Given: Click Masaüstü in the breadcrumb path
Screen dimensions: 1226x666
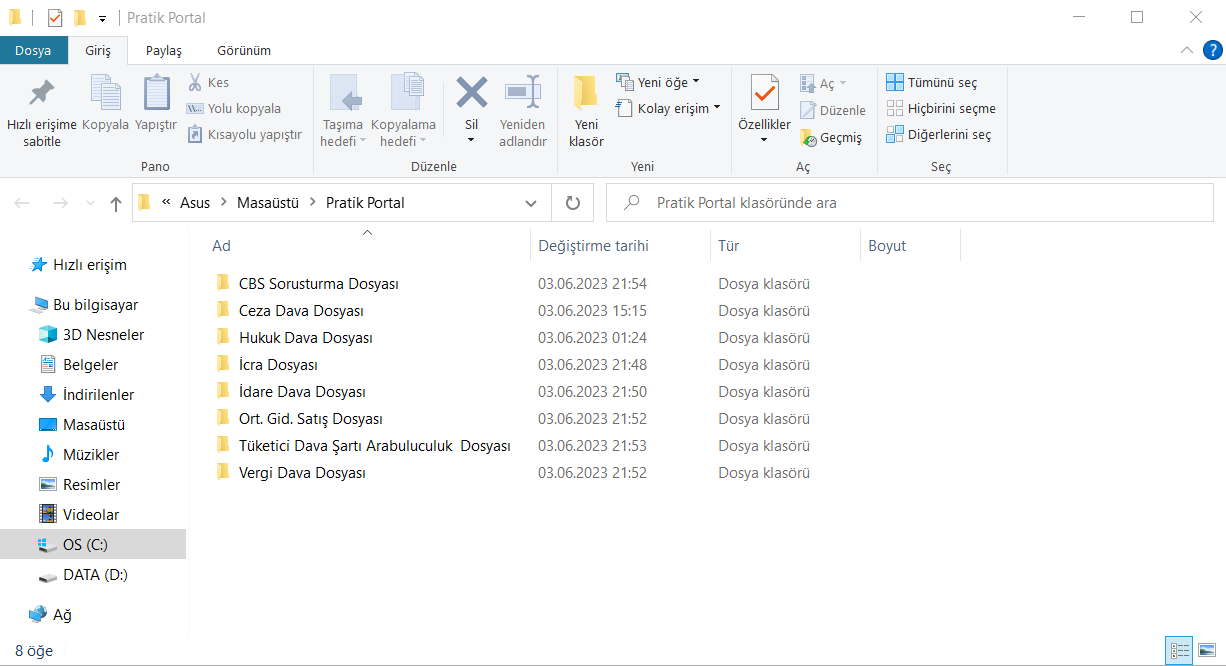Looking at the screenshot, I should [x=268, y=203].
